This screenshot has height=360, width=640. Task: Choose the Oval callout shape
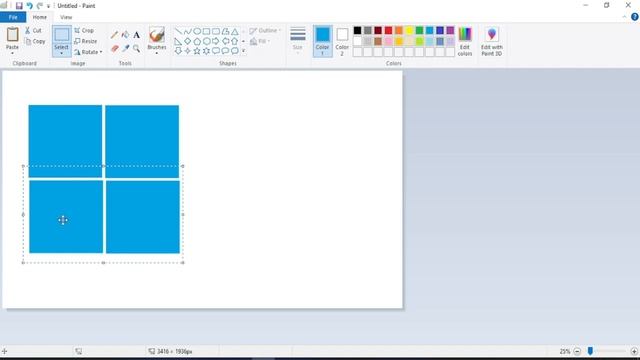(225, 51)
